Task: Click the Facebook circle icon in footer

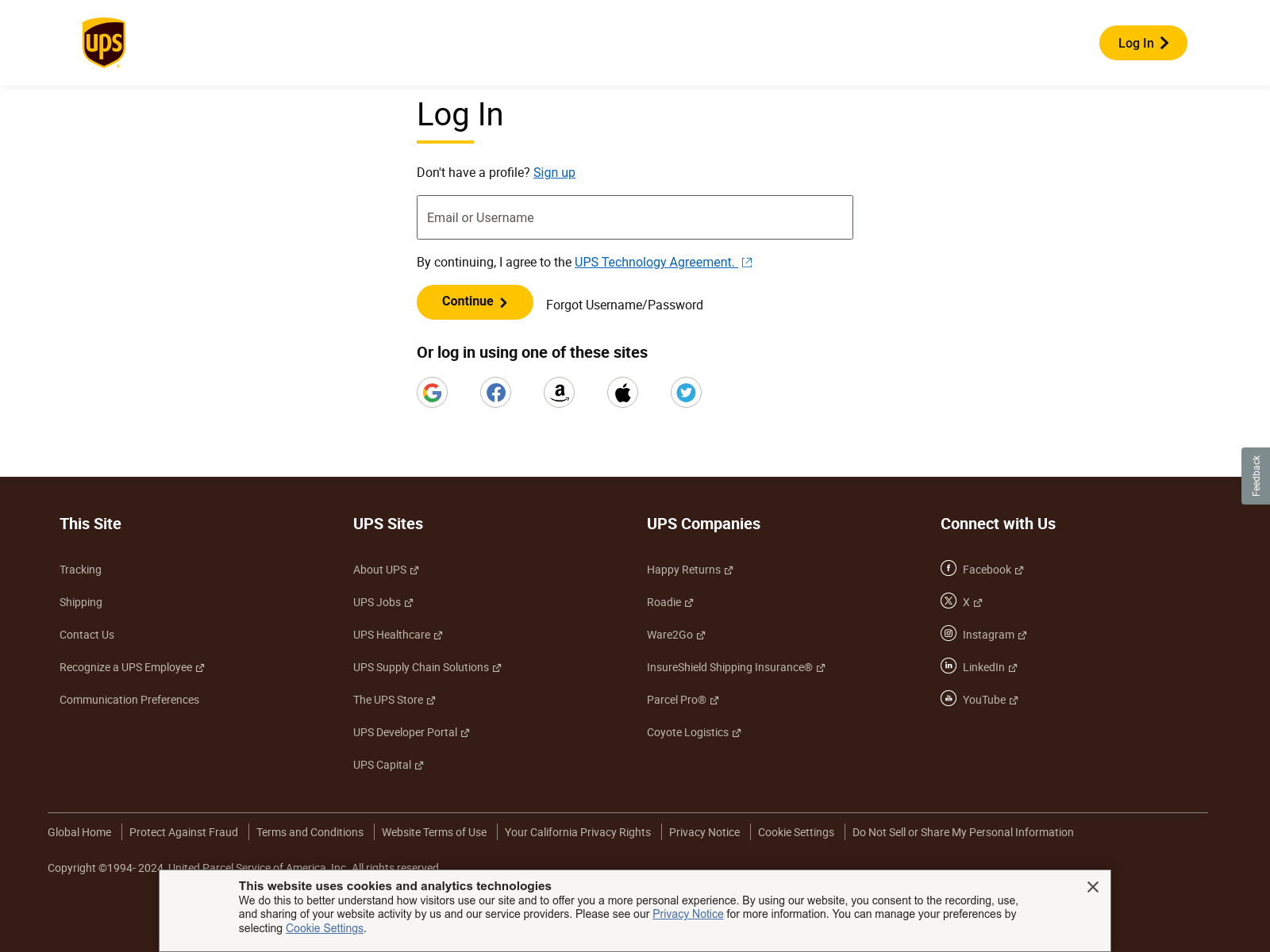Action: [x=949, y=568]
